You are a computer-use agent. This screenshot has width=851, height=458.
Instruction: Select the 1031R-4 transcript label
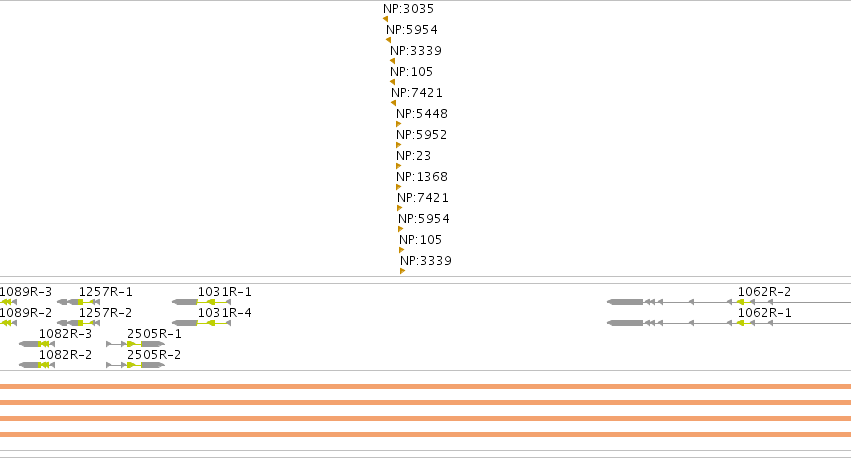225,313
